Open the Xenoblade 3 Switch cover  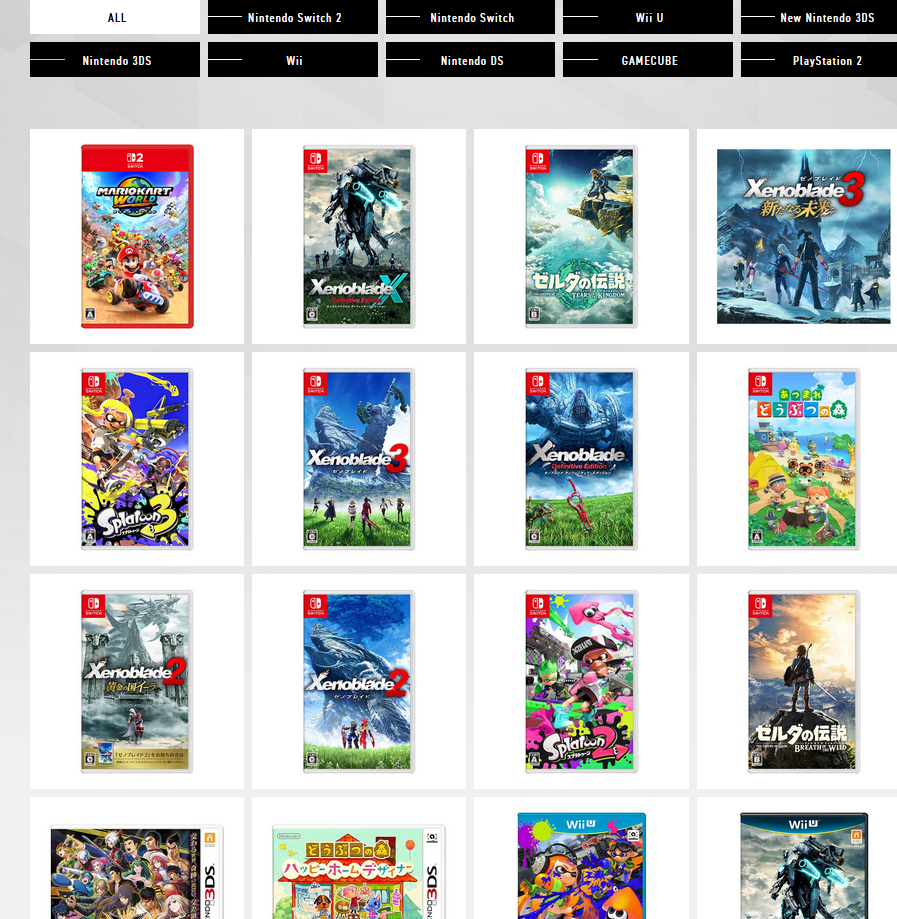point(359,459)
